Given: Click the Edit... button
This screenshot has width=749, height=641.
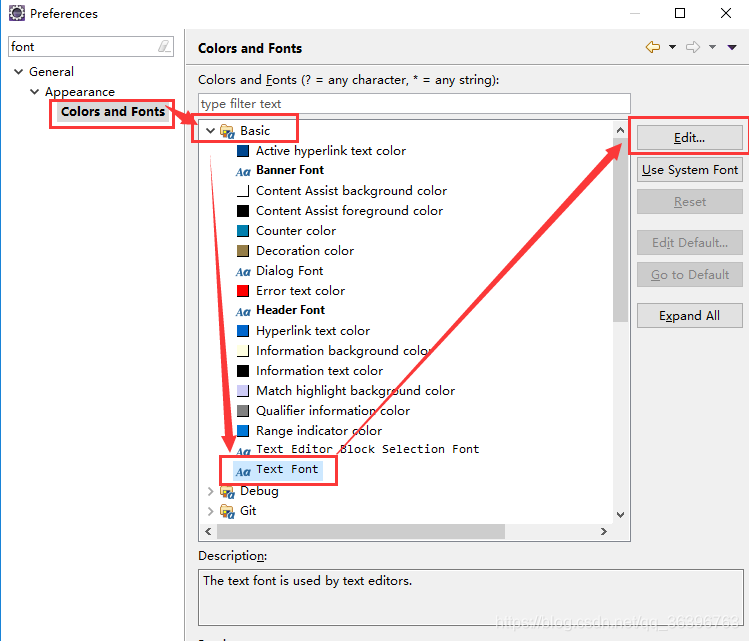Looking at the screenshot, I should click(x=689, y=138).
